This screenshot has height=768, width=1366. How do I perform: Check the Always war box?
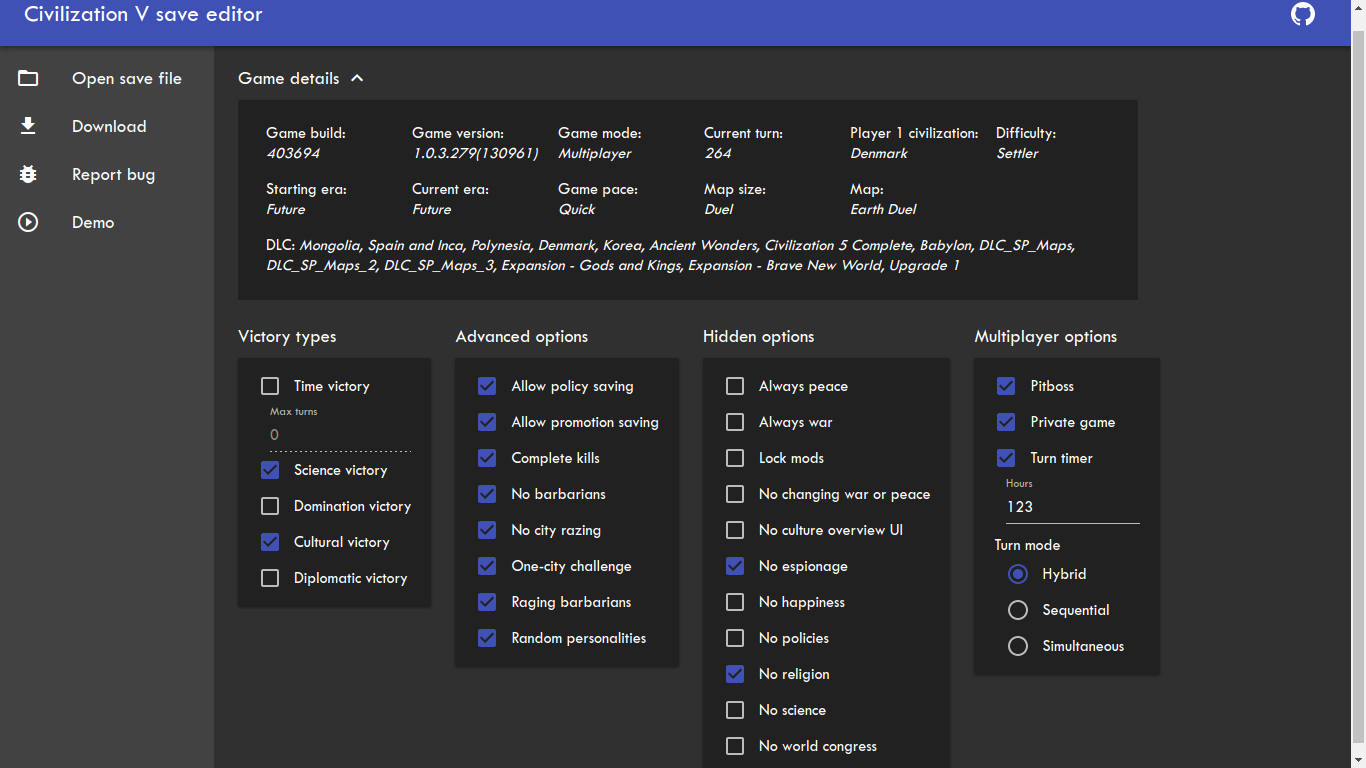735,422
